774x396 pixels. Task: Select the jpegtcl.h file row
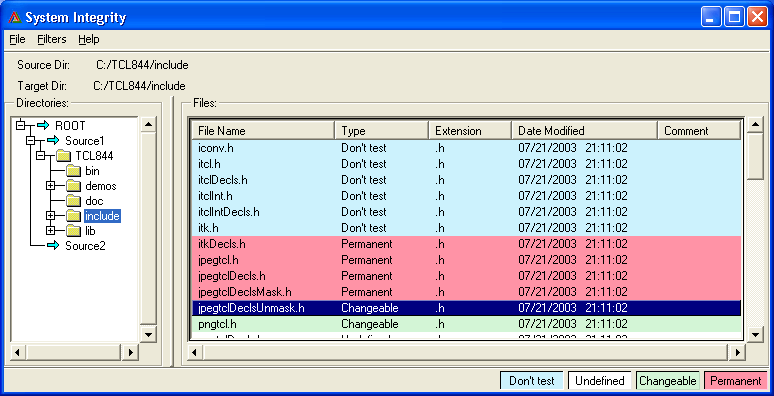pyautogui.click(x=466, y=260)
